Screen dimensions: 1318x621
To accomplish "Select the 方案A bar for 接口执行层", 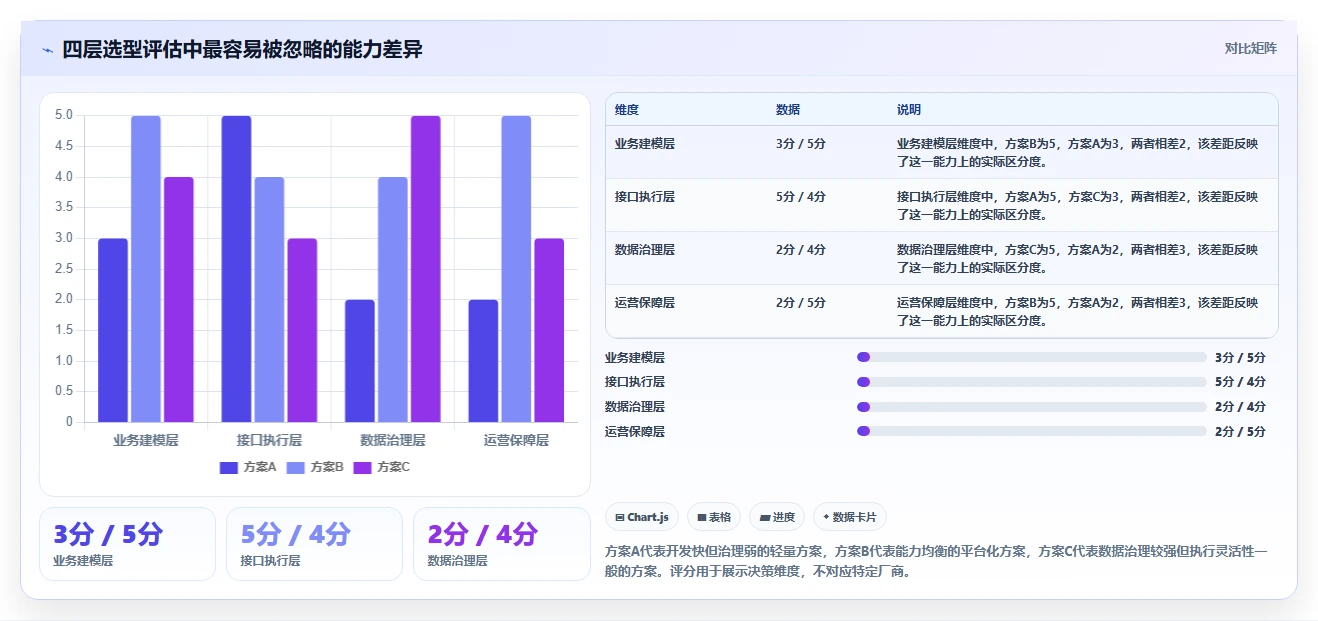I will click(236, 269).
